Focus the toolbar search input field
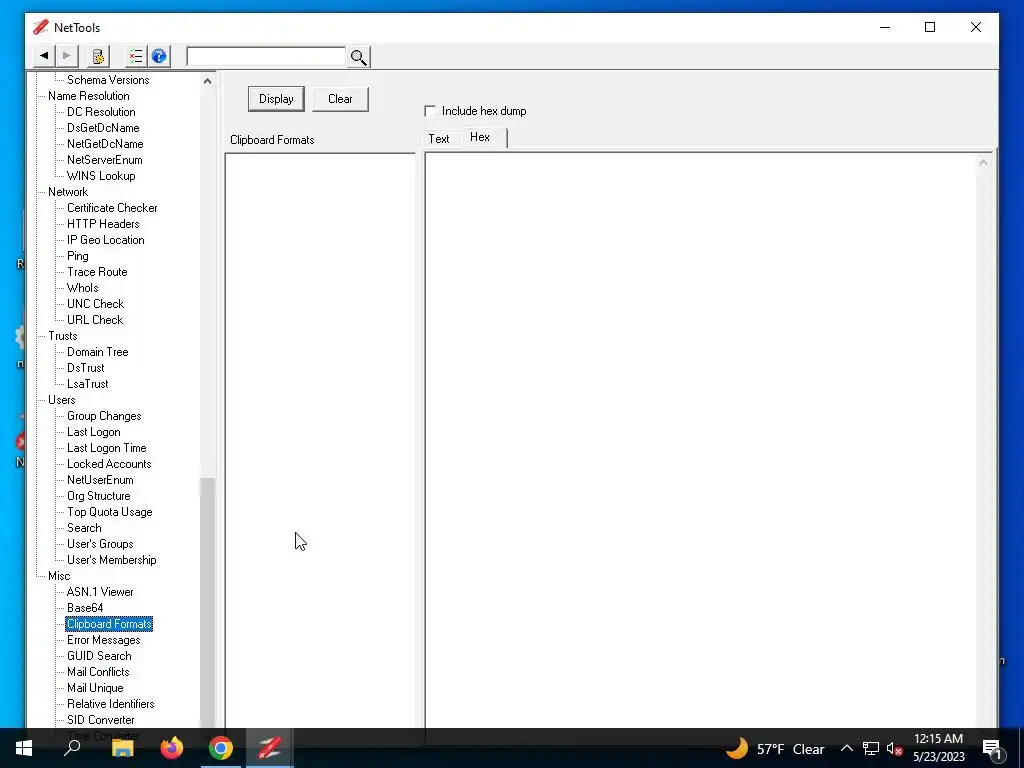The width and height of the screenshot is (1024, 768). tap(266, 56)
